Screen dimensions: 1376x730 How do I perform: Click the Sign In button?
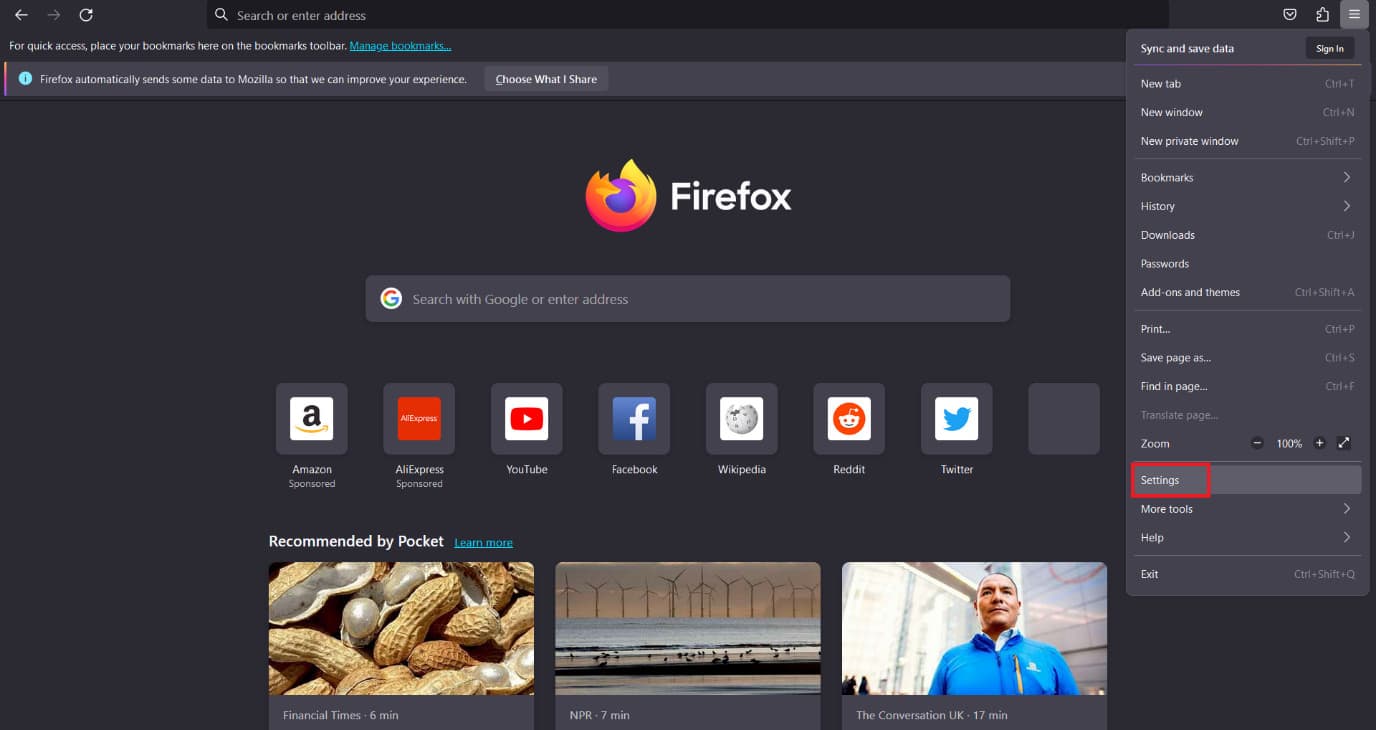pyautogui.click(x=1329, y=48)
